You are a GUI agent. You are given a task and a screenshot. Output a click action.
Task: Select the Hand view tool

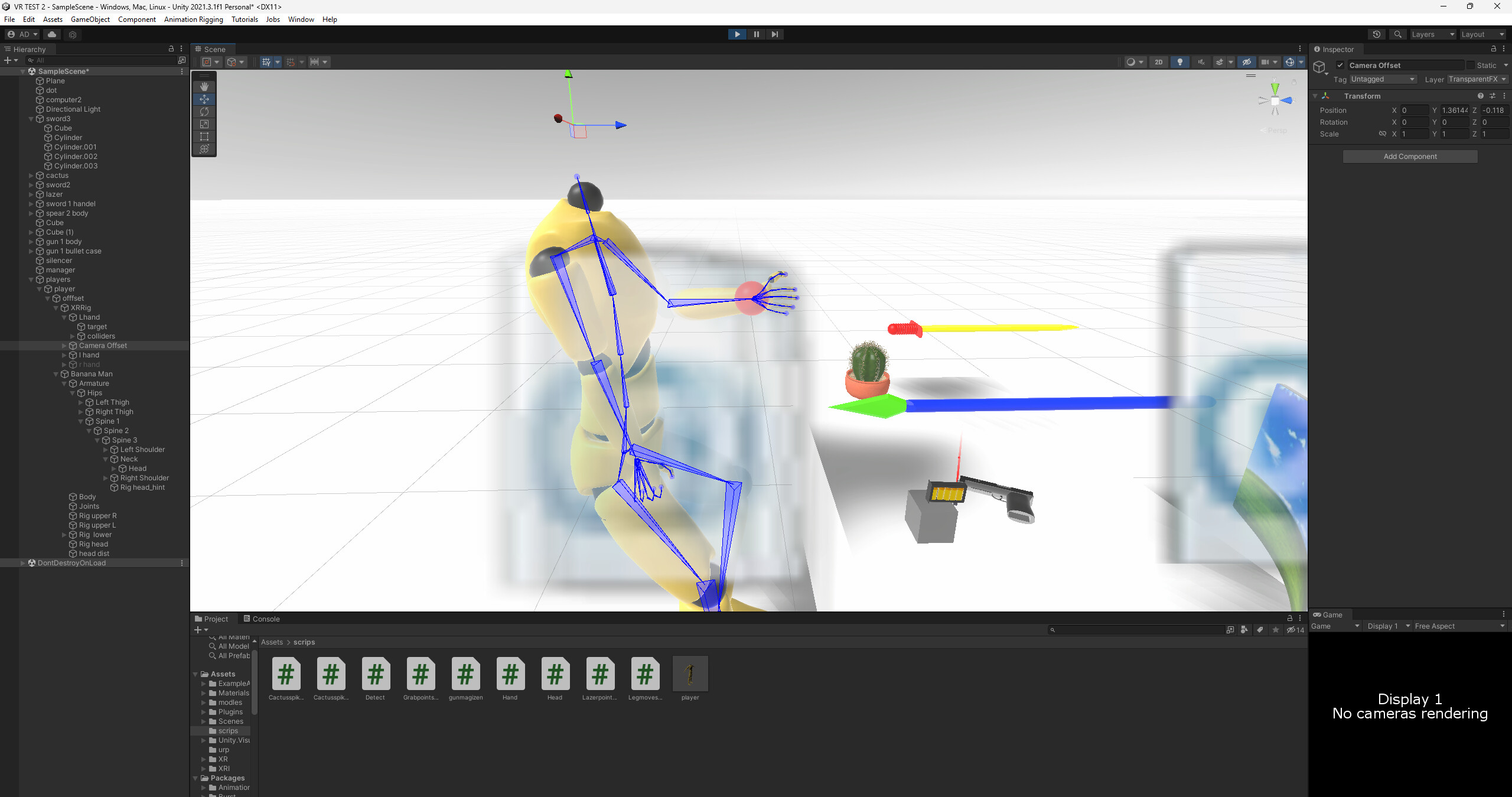[204, 87]
